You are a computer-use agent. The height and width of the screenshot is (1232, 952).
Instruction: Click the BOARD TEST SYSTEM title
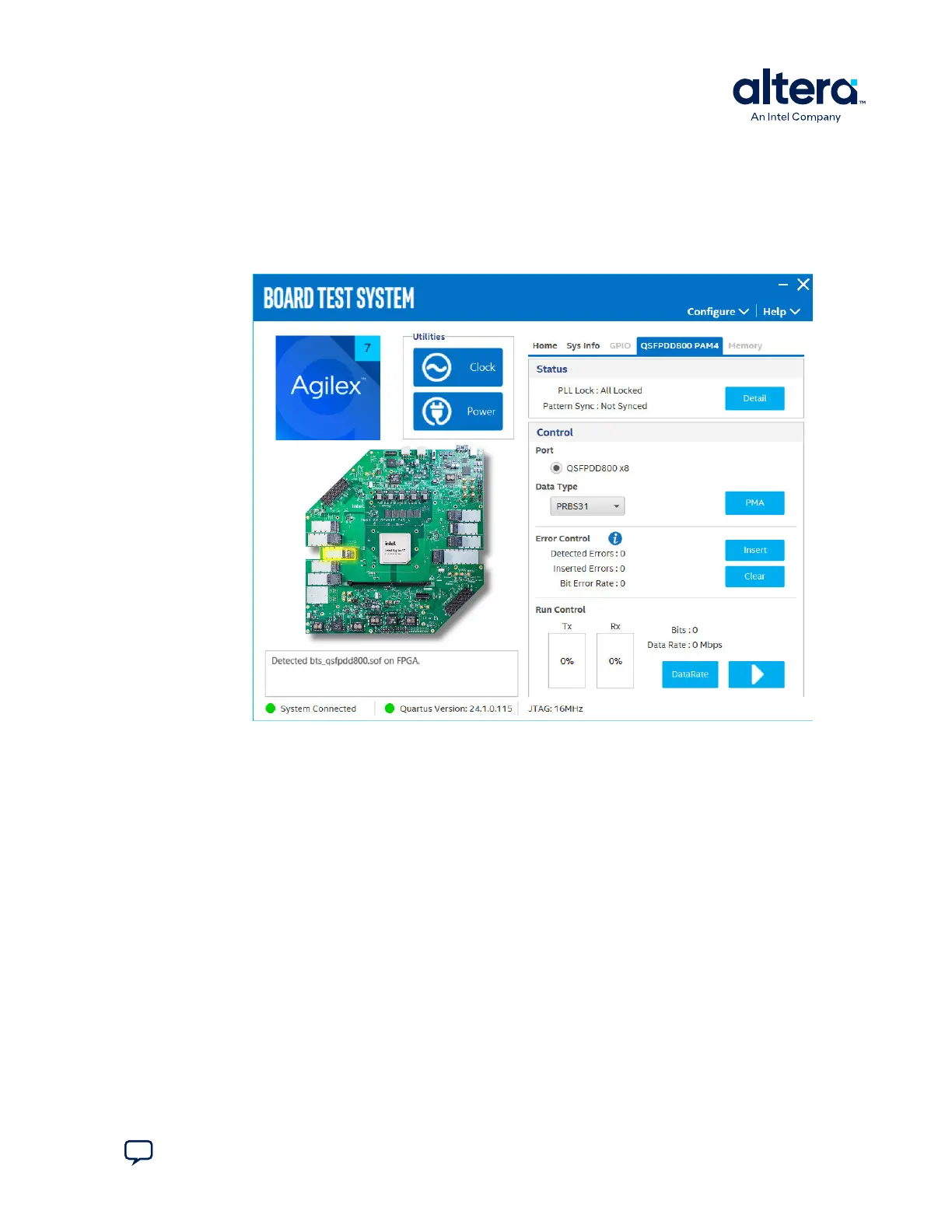click(339, 298)
